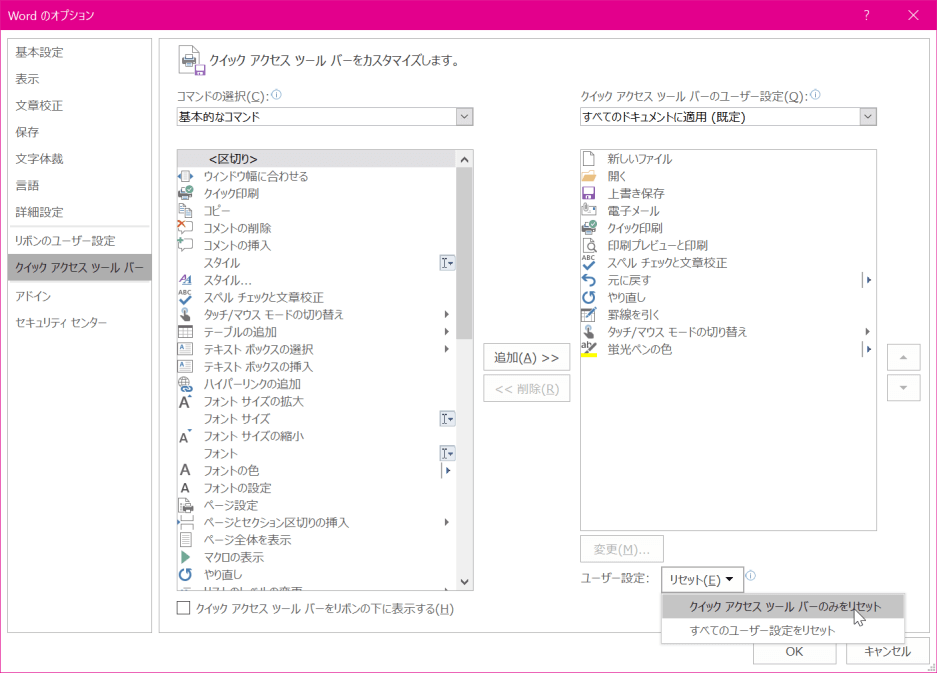This screenshot has width=937, height=673.
Task: Click the Move Down arrow button
Action: [x=904, y=388]
